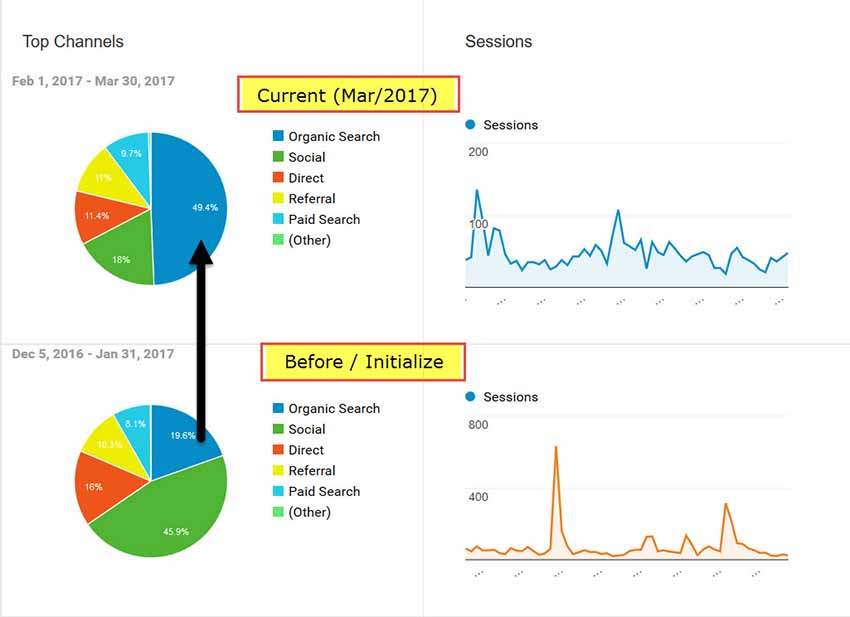The height and width of the screenshot is (617, 850).
Task: Click the 9.7% Paid Search pie slice
Action: tap(130, 153)
